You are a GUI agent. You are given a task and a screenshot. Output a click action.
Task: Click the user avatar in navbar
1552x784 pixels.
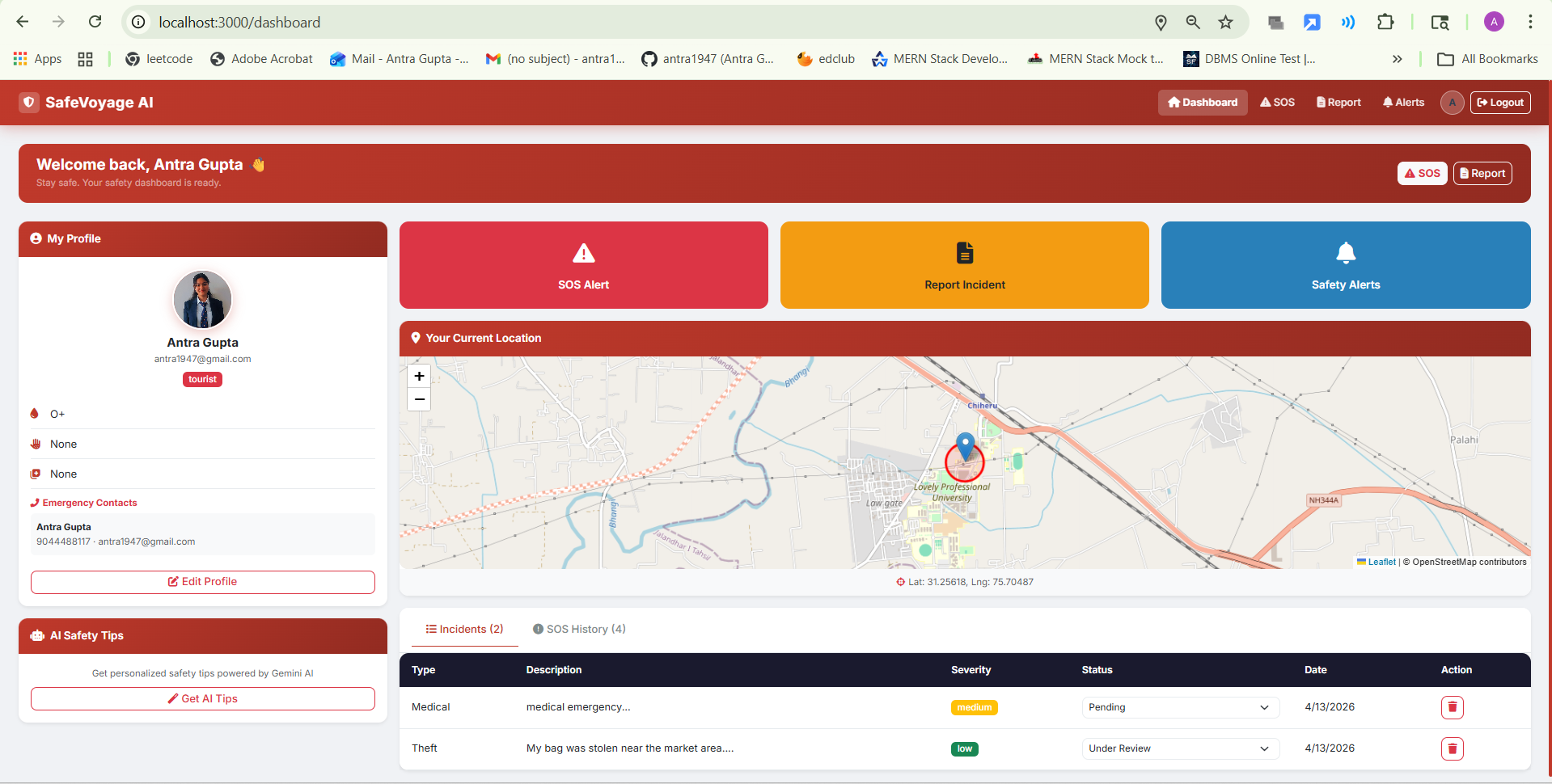click(x=1452, y=103)
